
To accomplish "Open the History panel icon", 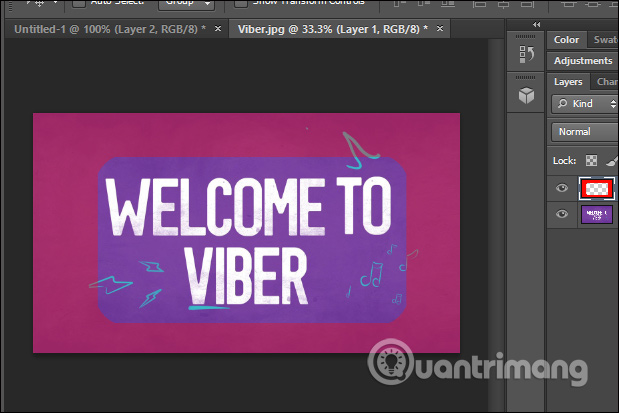I will (526, 54).
